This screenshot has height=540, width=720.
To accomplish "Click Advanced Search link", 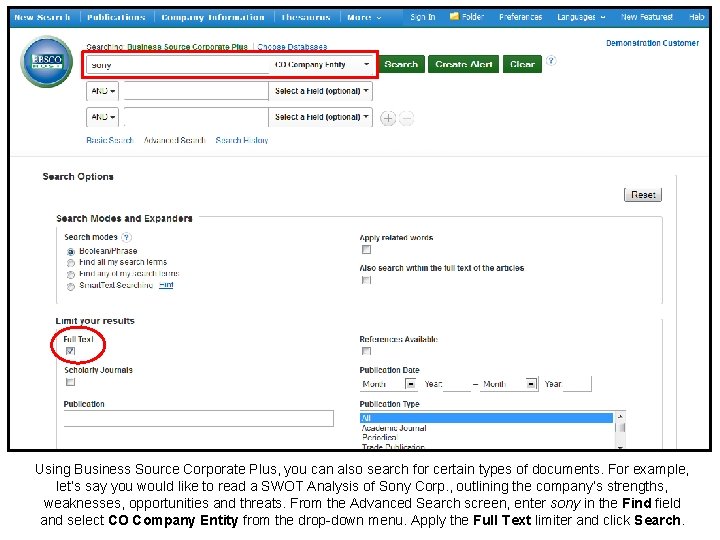I will pyautogui.click(x=174, y=140).
